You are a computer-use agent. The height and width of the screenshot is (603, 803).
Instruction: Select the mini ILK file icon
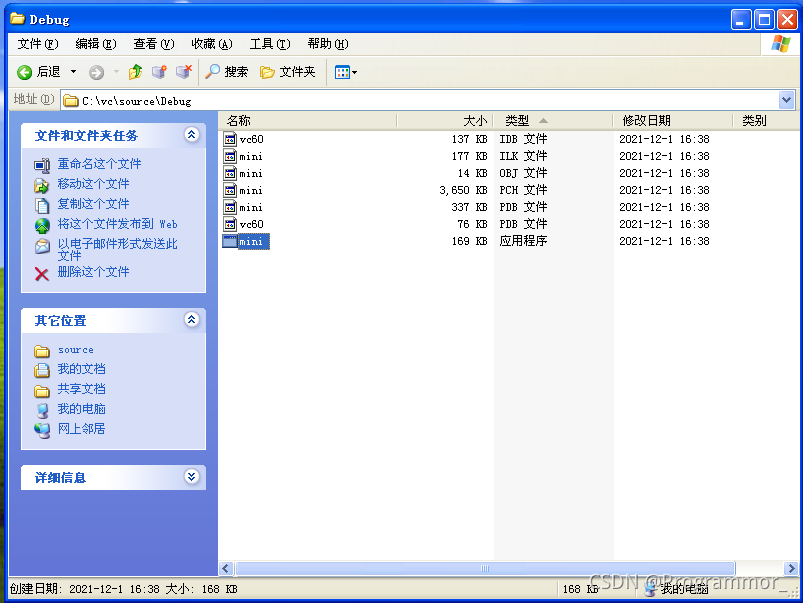tap(230, 156)
